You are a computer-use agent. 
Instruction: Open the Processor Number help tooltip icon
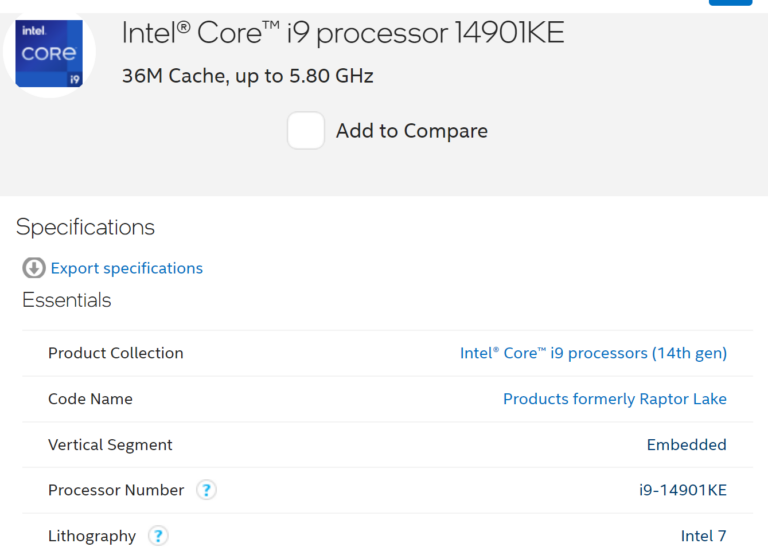pos(206,490)
